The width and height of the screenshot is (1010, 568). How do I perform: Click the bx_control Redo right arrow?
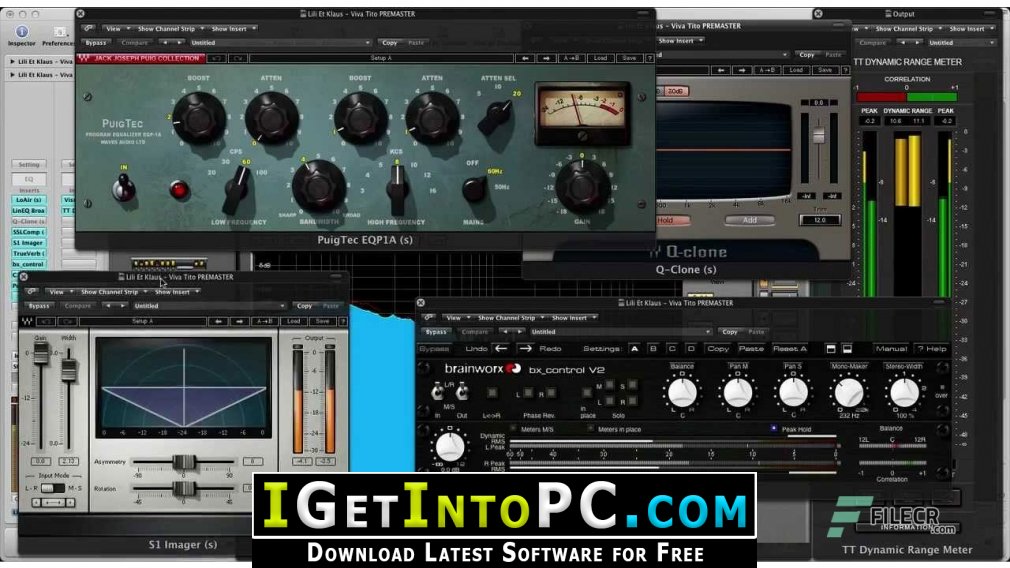point(525,348)
